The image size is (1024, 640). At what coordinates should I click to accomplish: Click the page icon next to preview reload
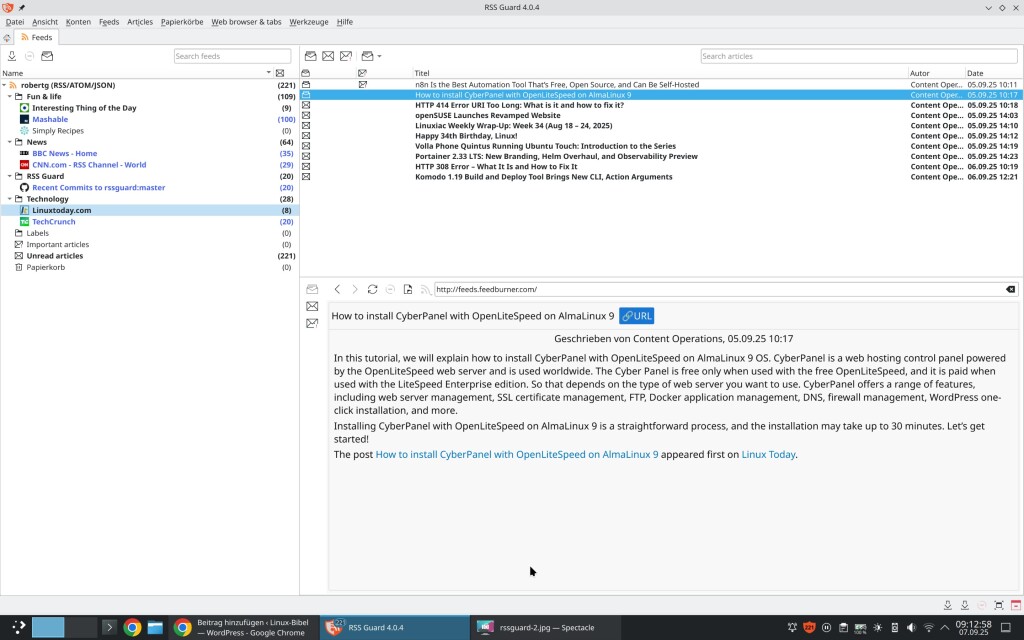click(408, 289)
